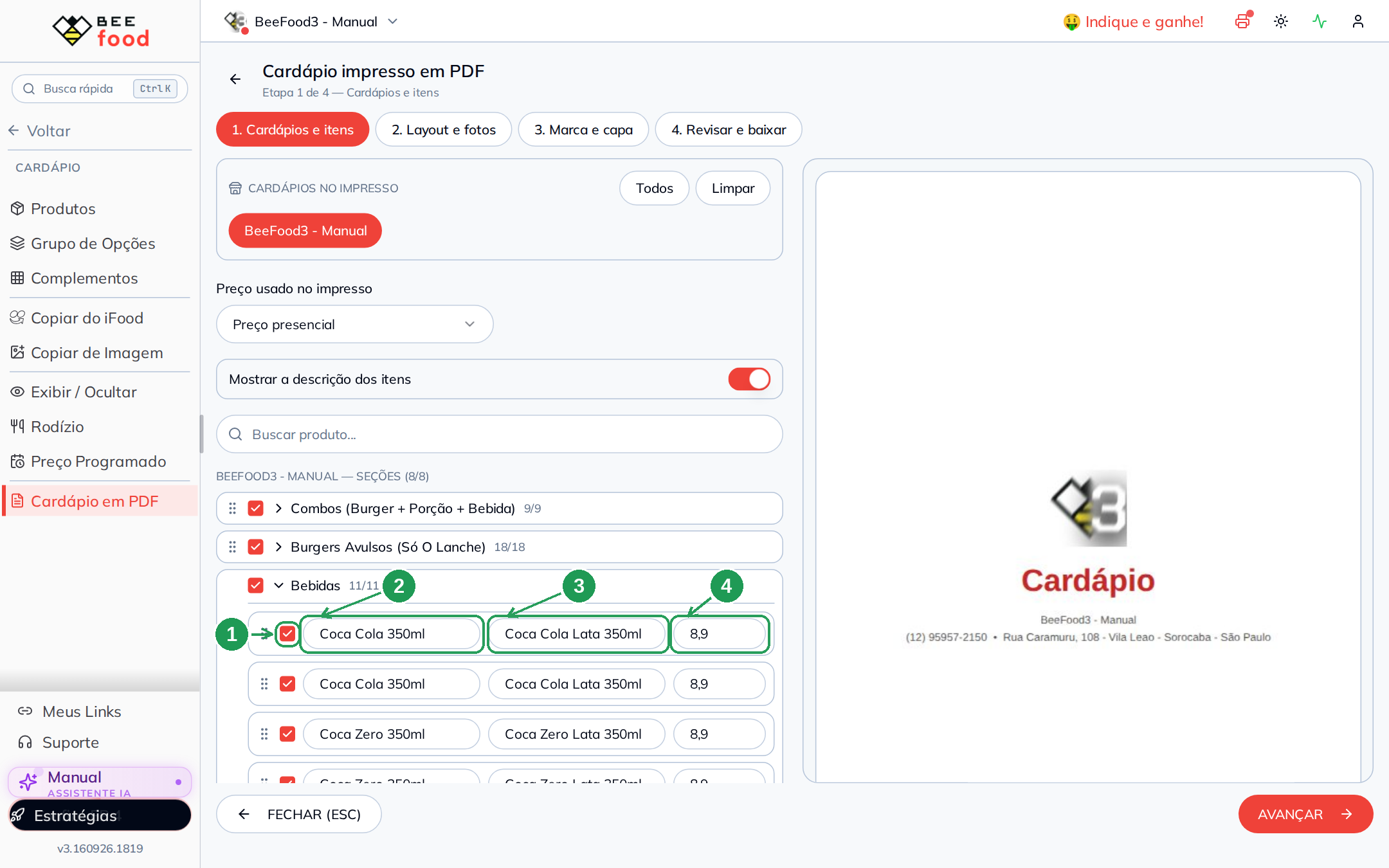Expand the Burgers Avulsos section chevron
Viewport: 1389px width, 868px height.
[x=278, y=547]
